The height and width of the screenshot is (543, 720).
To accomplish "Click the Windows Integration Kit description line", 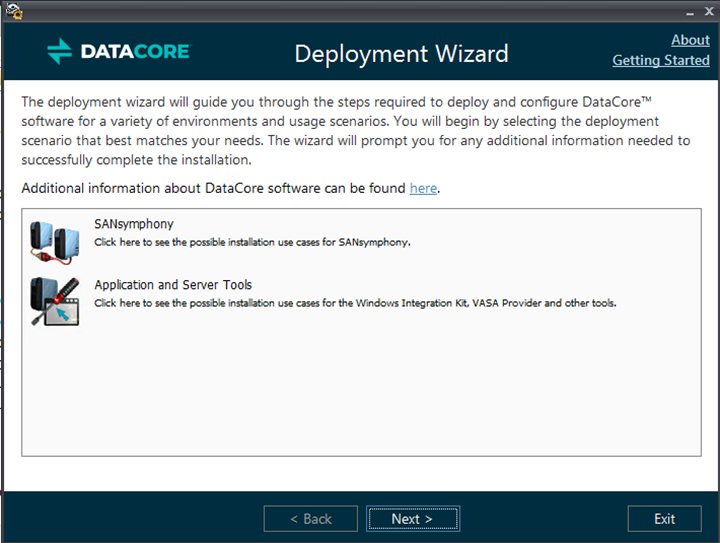I will pos(355,302).
